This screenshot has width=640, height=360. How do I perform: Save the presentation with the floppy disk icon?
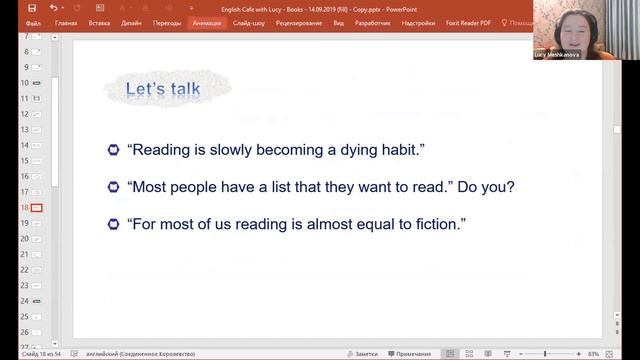pyautogui.click(x=32, y=8)
